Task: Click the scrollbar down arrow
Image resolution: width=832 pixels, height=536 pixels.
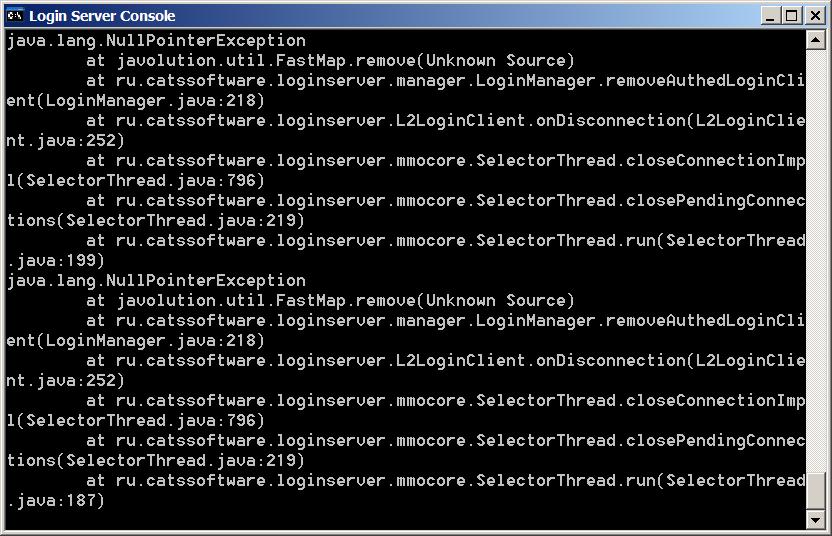Action: (x=816, y=520)
